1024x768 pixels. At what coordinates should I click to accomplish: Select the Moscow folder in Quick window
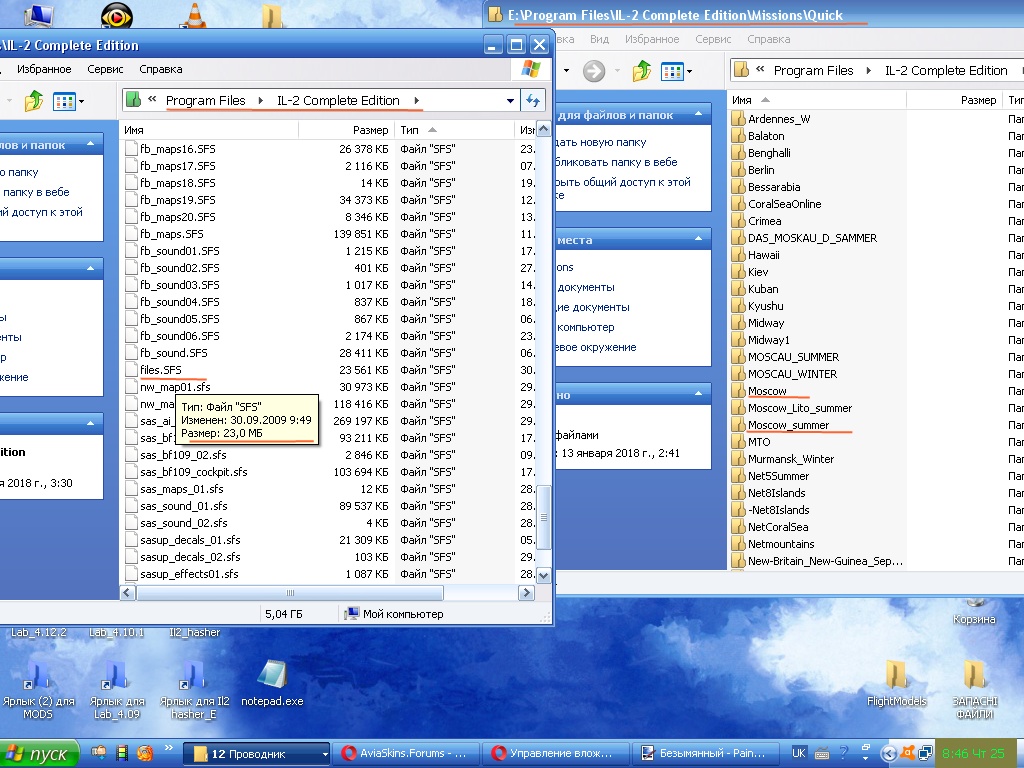coord(767,391)
